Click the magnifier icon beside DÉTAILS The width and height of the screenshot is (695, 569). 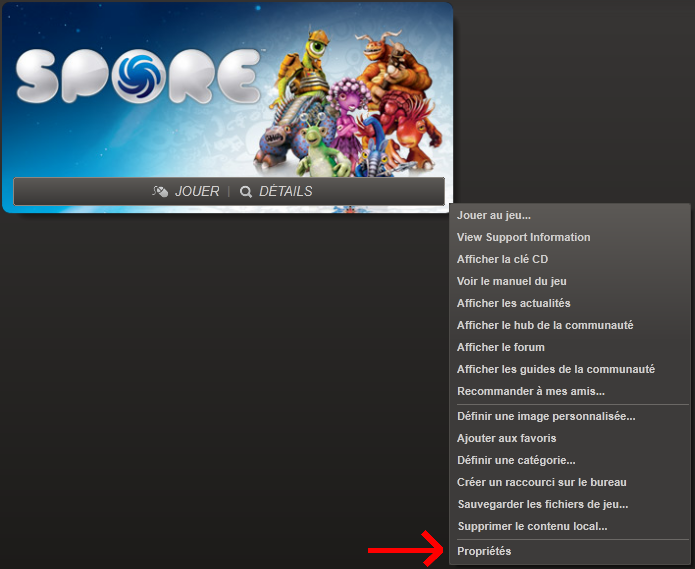(246, 192)
